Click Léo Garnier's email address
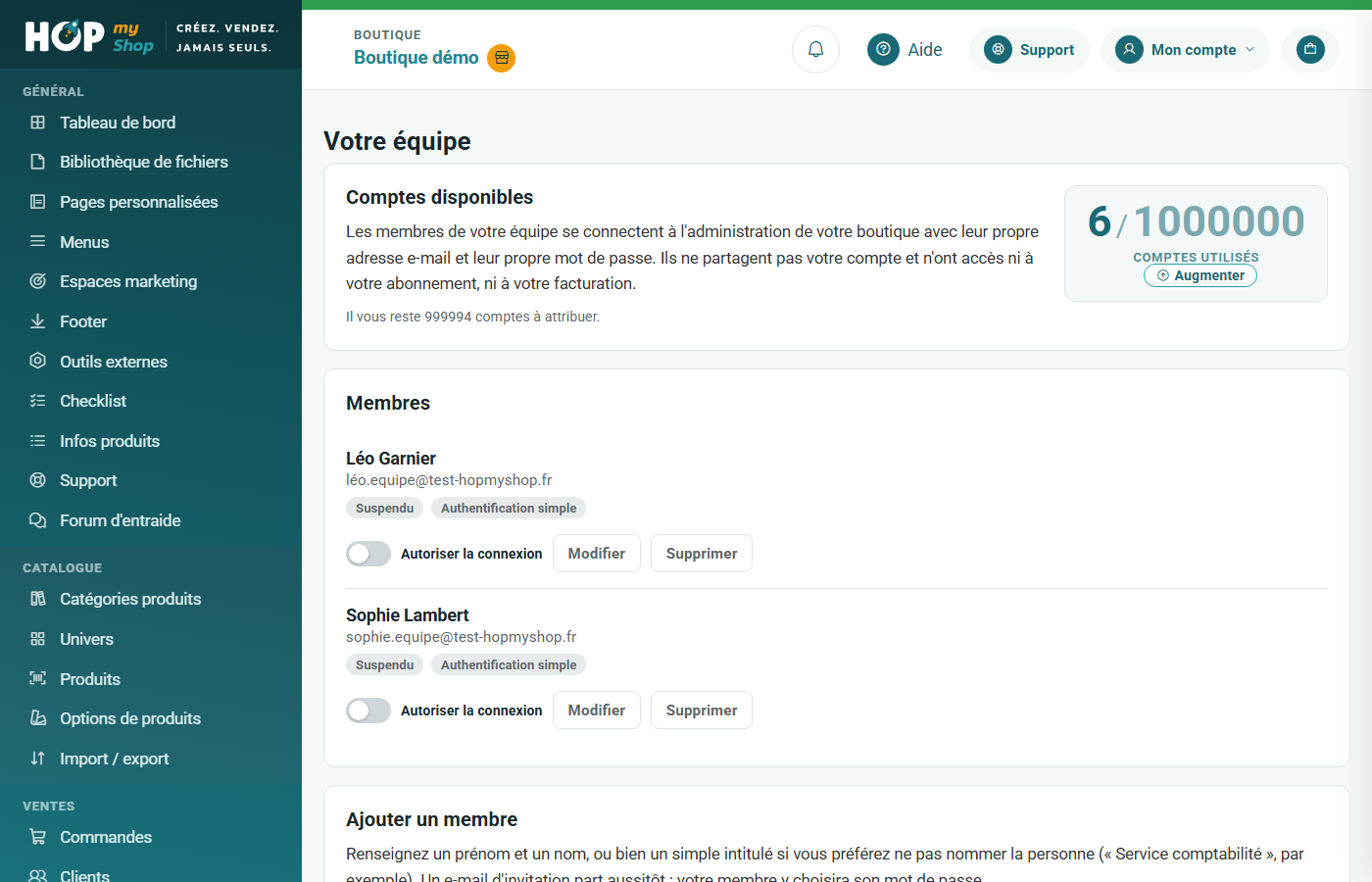This screenshot has width=1372, height=882. (449, 480)
